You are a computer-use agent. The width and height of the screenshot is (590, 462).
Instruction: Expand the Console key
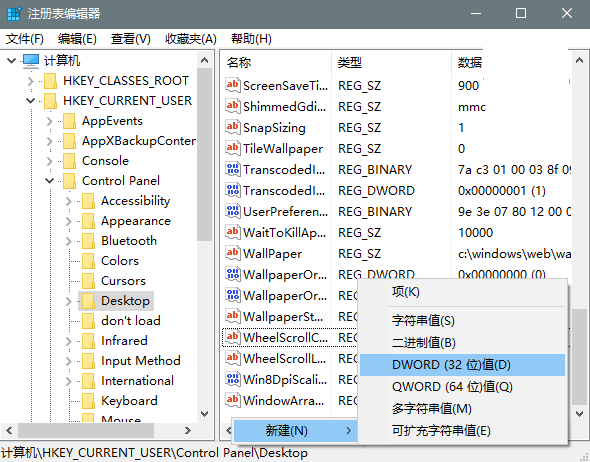[x=50, y=161]
